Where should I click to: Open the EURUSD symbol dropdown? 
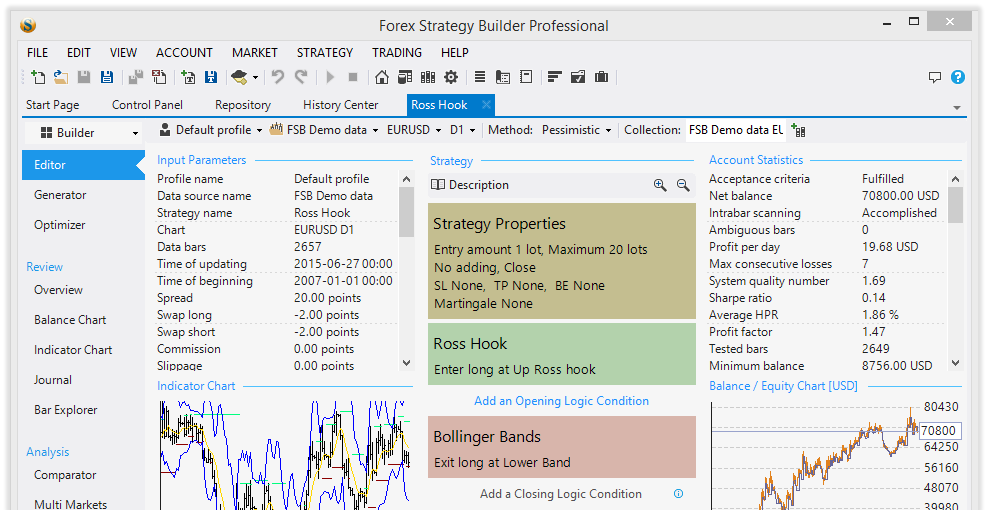point(413,130)
